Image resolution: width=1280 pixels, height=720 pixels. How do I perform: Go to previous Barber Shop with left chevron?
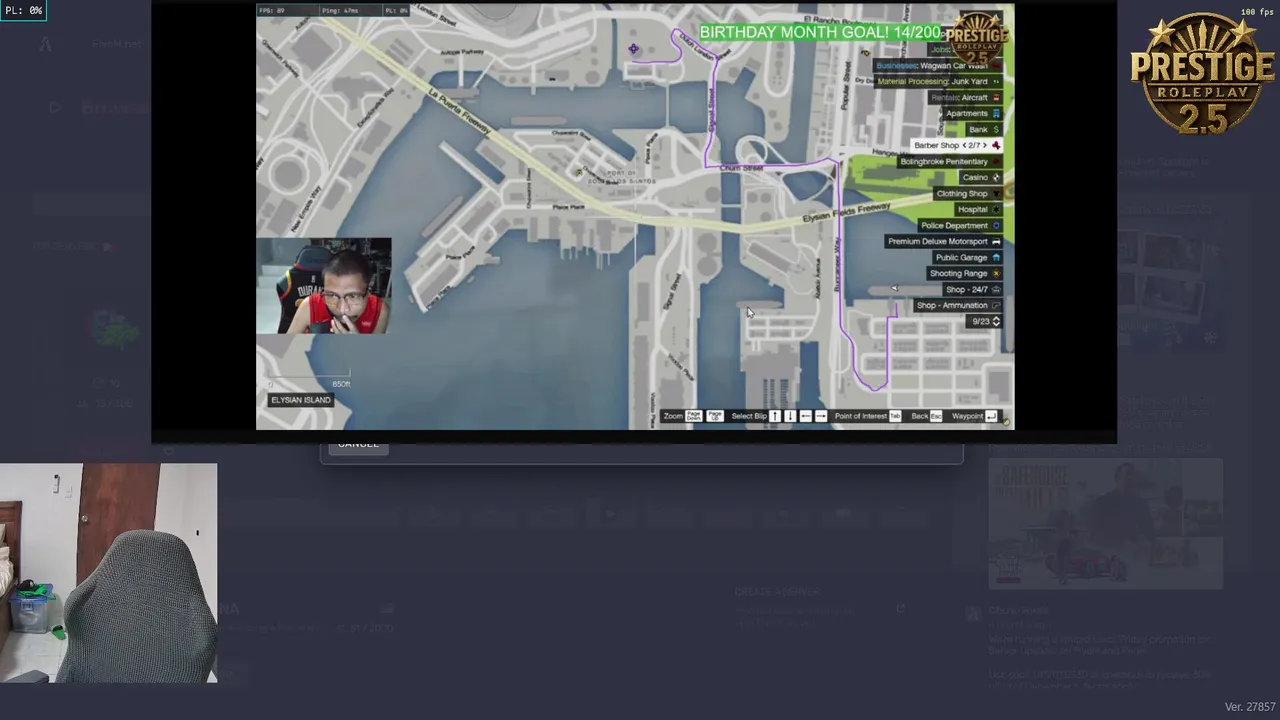pyautogui.click(x=964, y=145)
